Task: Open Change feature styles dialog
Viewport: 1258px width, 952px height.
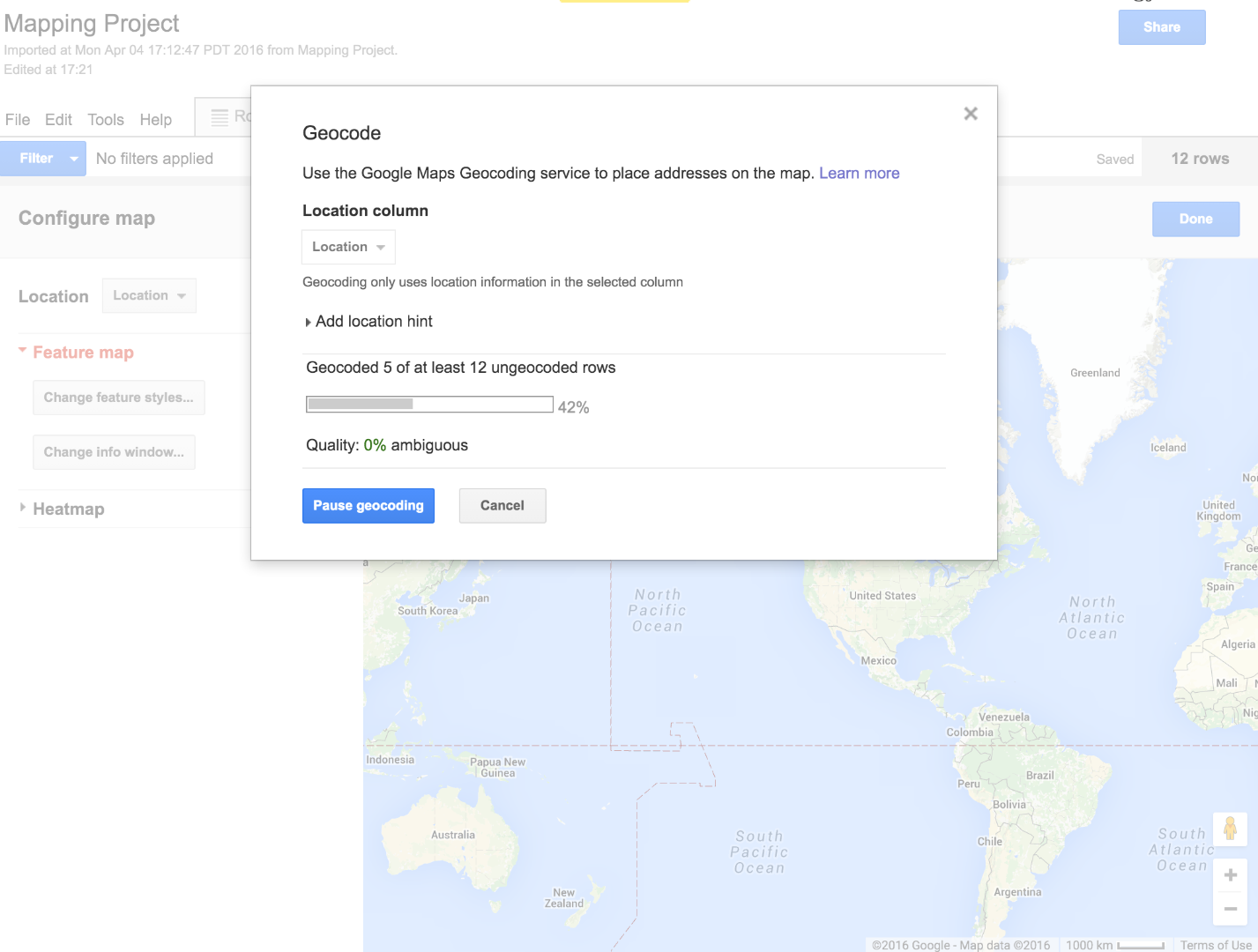Action: (x=118, y=398)
